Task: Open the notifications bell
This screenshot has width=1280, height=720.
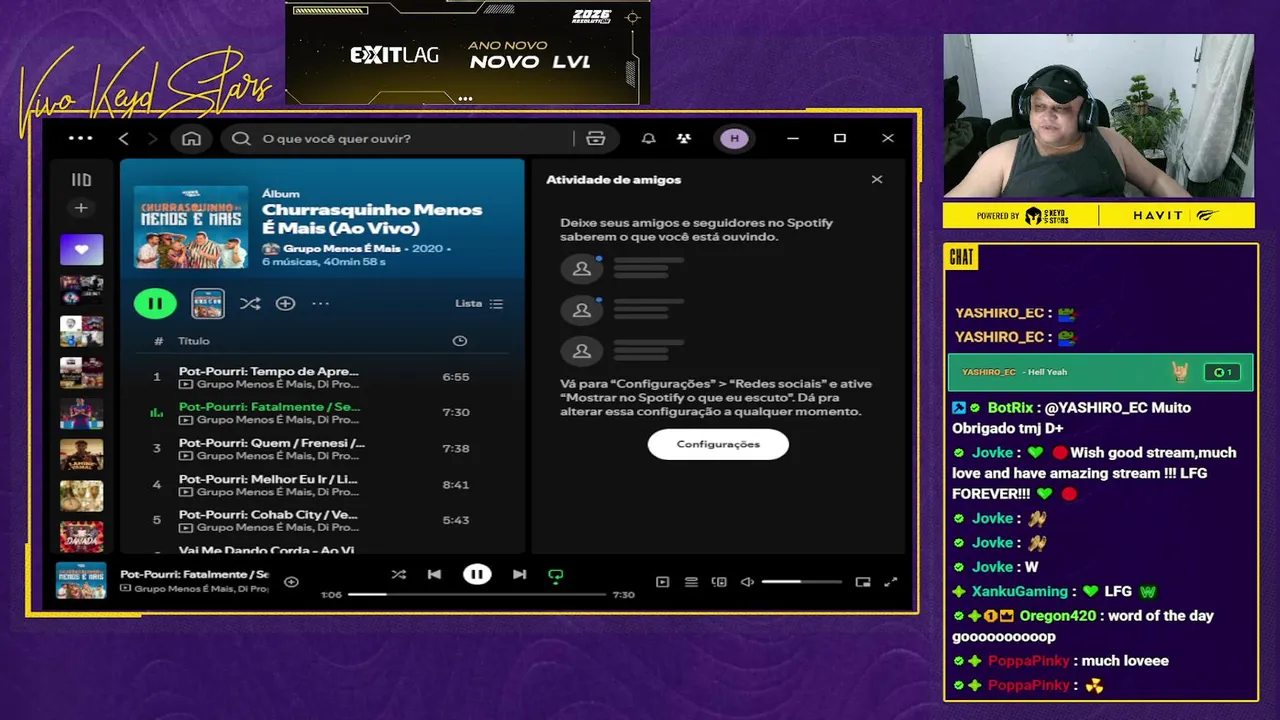Action: pos(649,138)
